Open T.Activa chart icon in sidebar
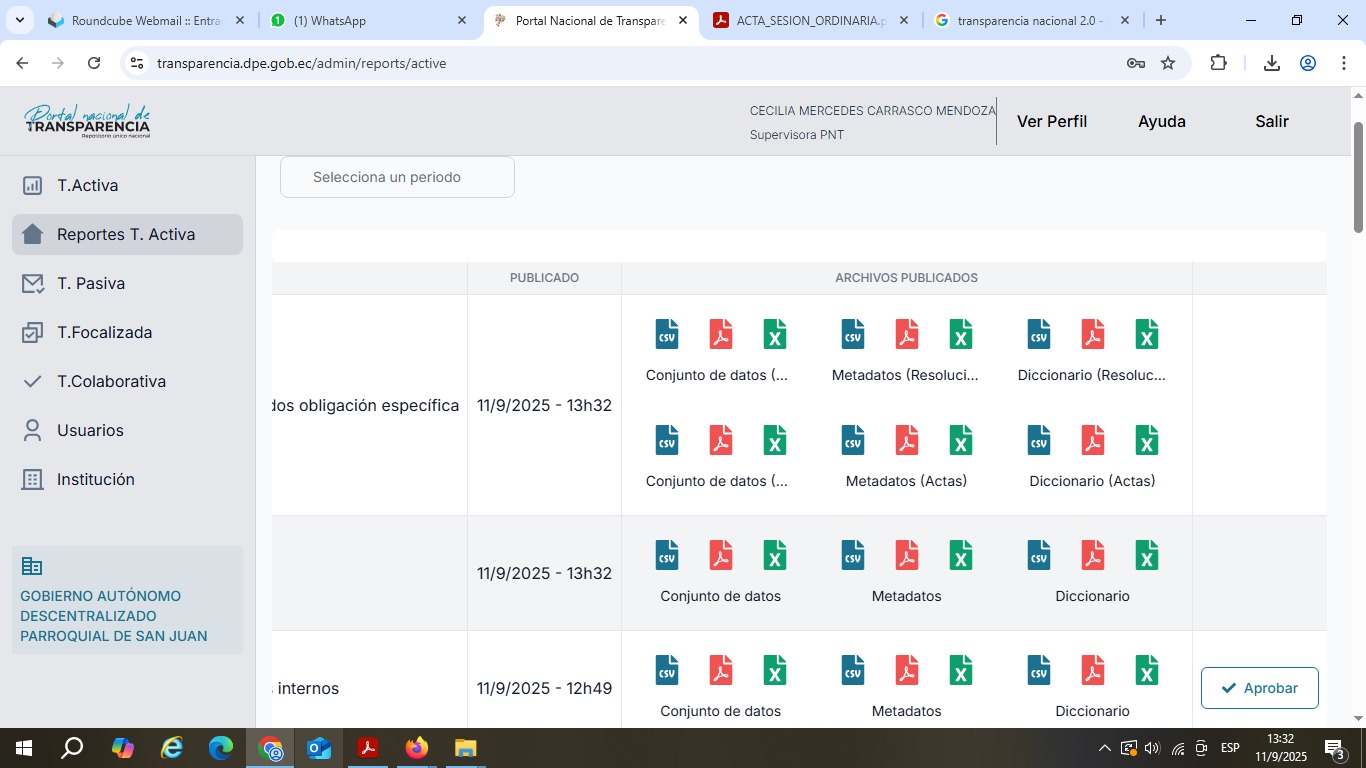1366x768 pixels. 33,186
